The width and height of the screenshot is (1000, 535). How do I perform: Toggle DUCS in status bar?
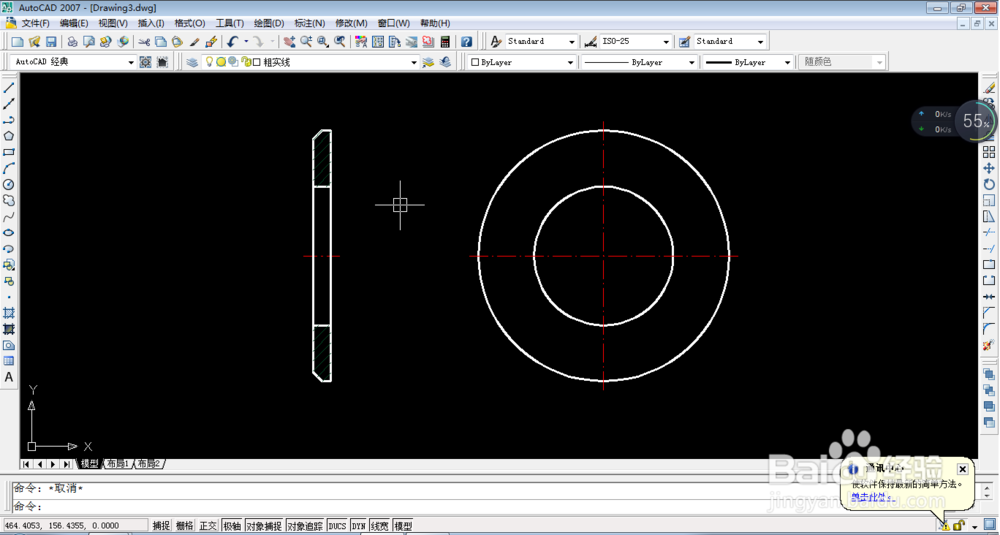[x=337, y=526]
